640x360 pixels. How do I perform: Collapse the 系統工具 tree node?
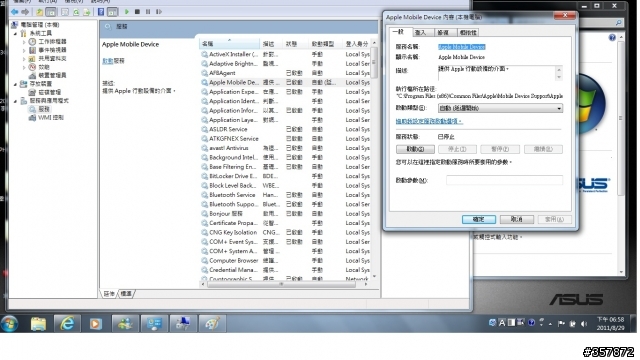click(16, 33)
